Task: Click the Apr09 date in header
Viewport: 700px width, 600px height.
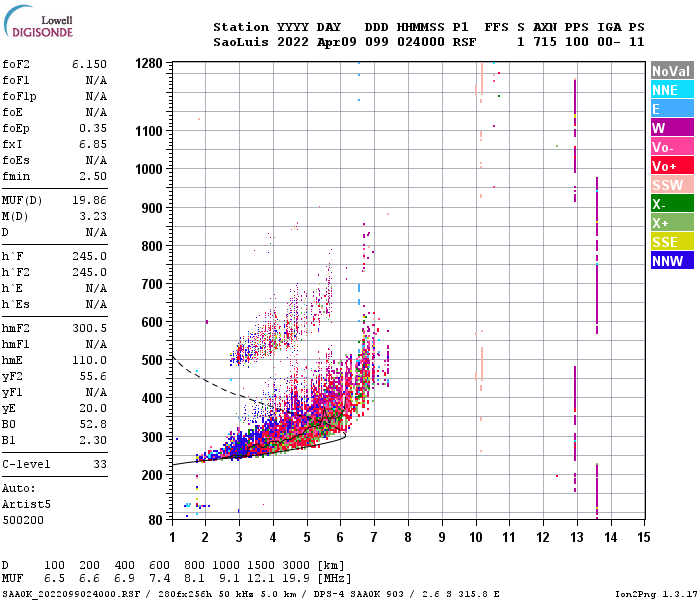Action: click(x=337, y=42)
